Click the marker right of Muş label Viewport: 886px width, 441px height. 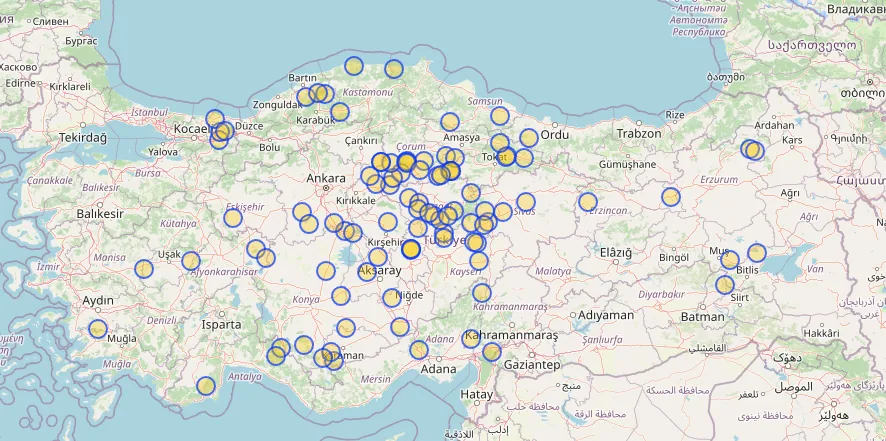pos(730,260)
